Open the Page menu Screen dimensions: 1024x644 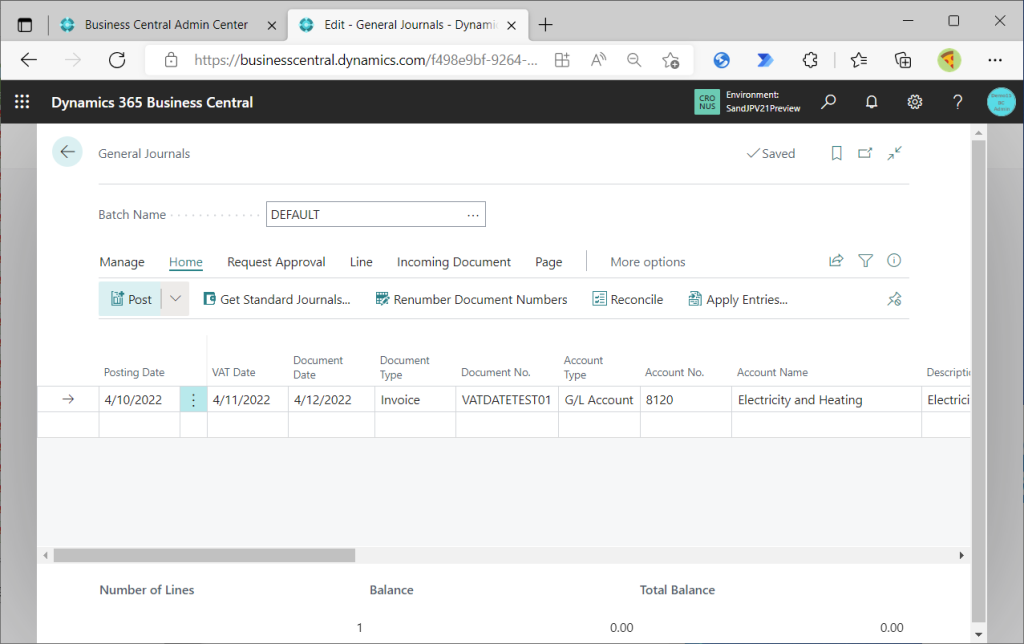(x=549, y=262)
